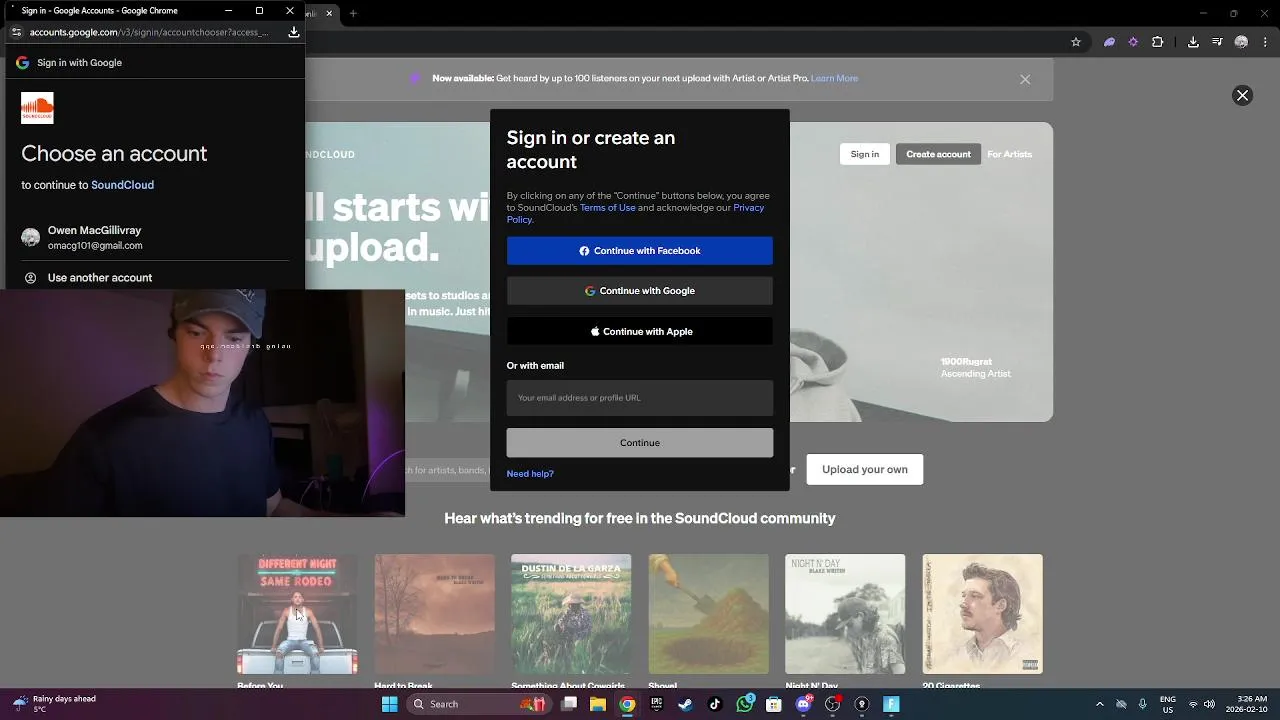Click the download icon in popup address bar
Image resolution: width=1280 pixels, height=720 pixels.
293,32
